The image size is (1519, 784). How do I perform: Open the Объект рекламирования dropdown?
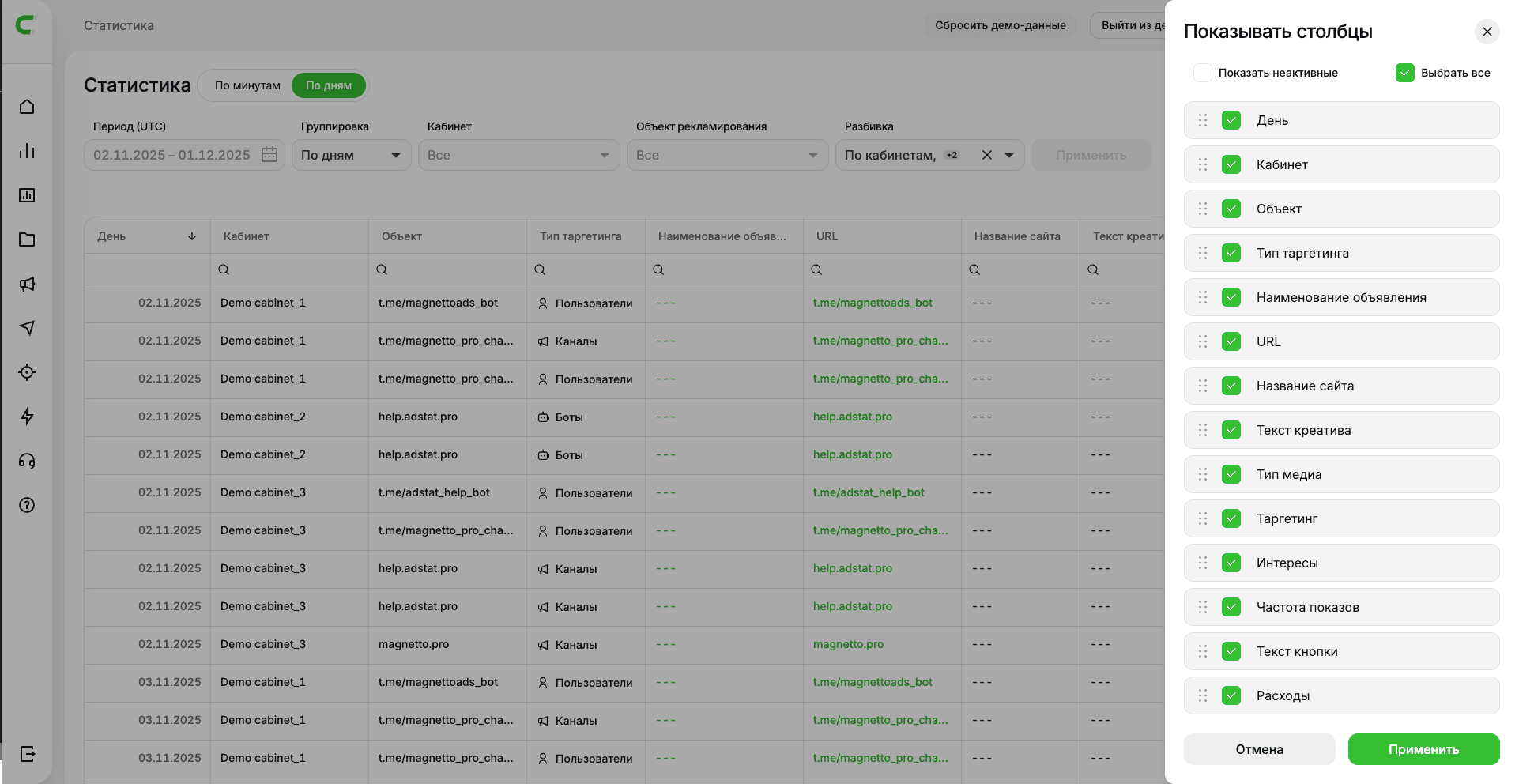(726, 155)
